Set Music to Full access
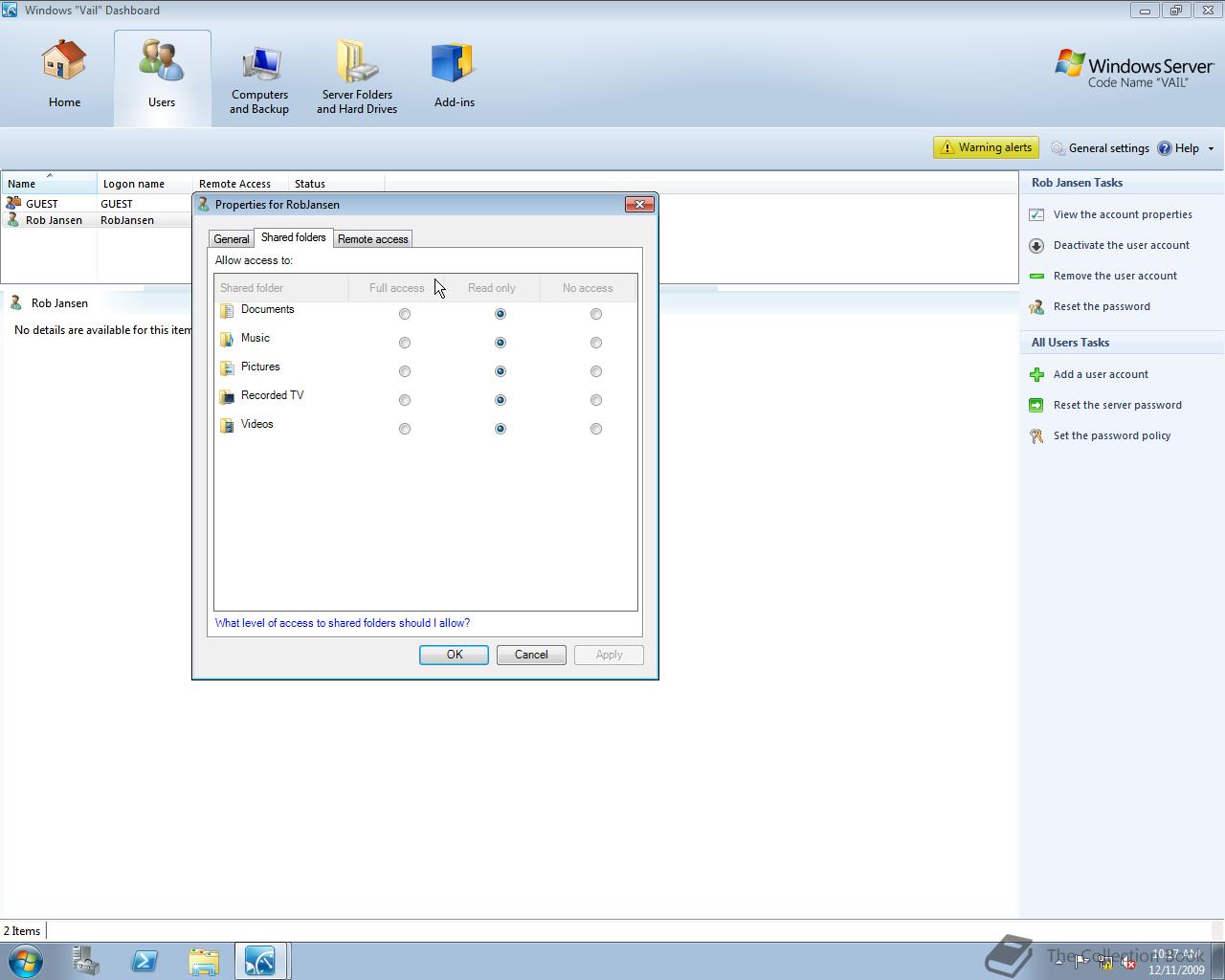1225x980 pixels. [405, 343]
